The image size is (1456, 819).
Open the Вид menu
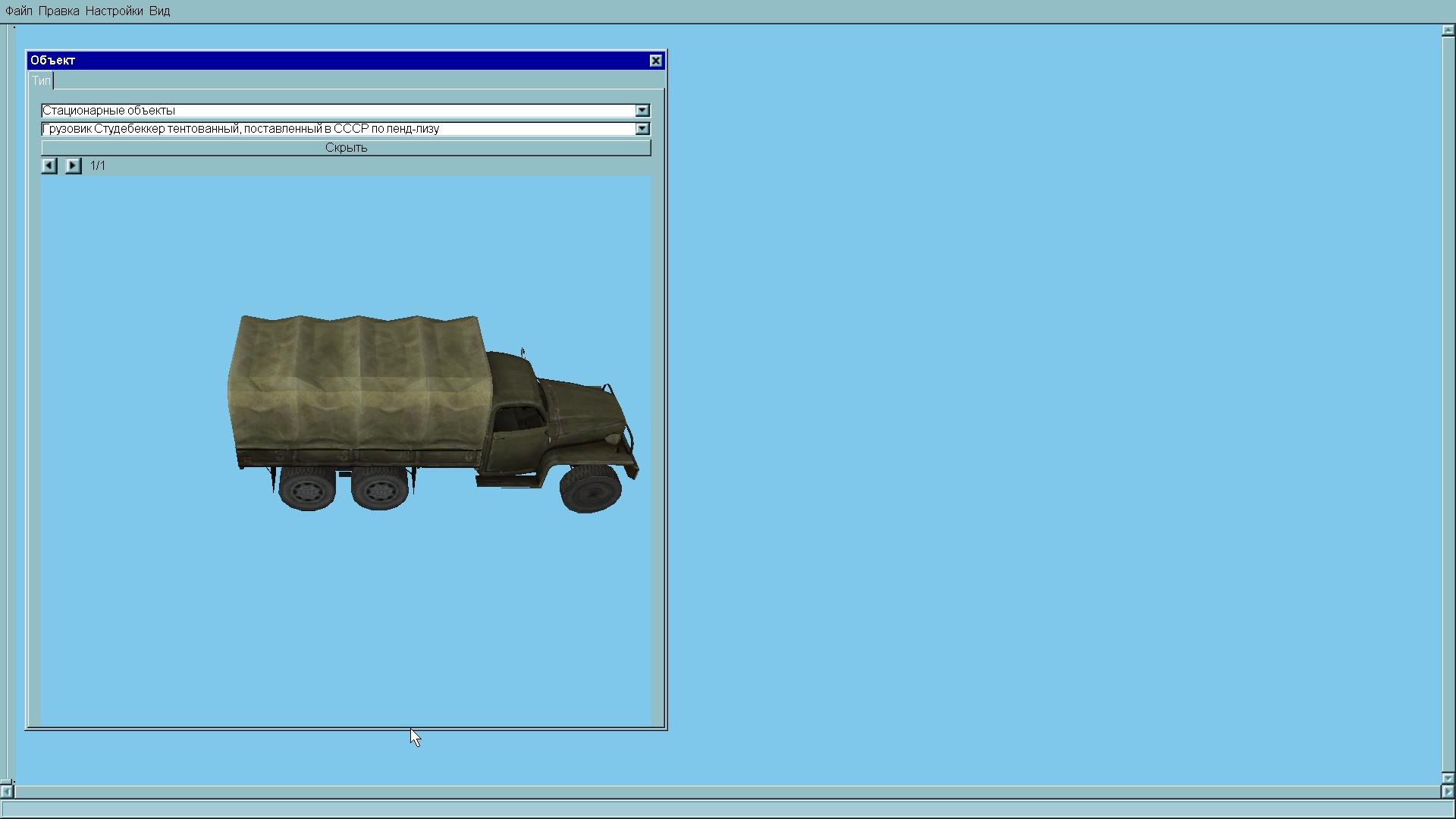(x=159, y=11)
